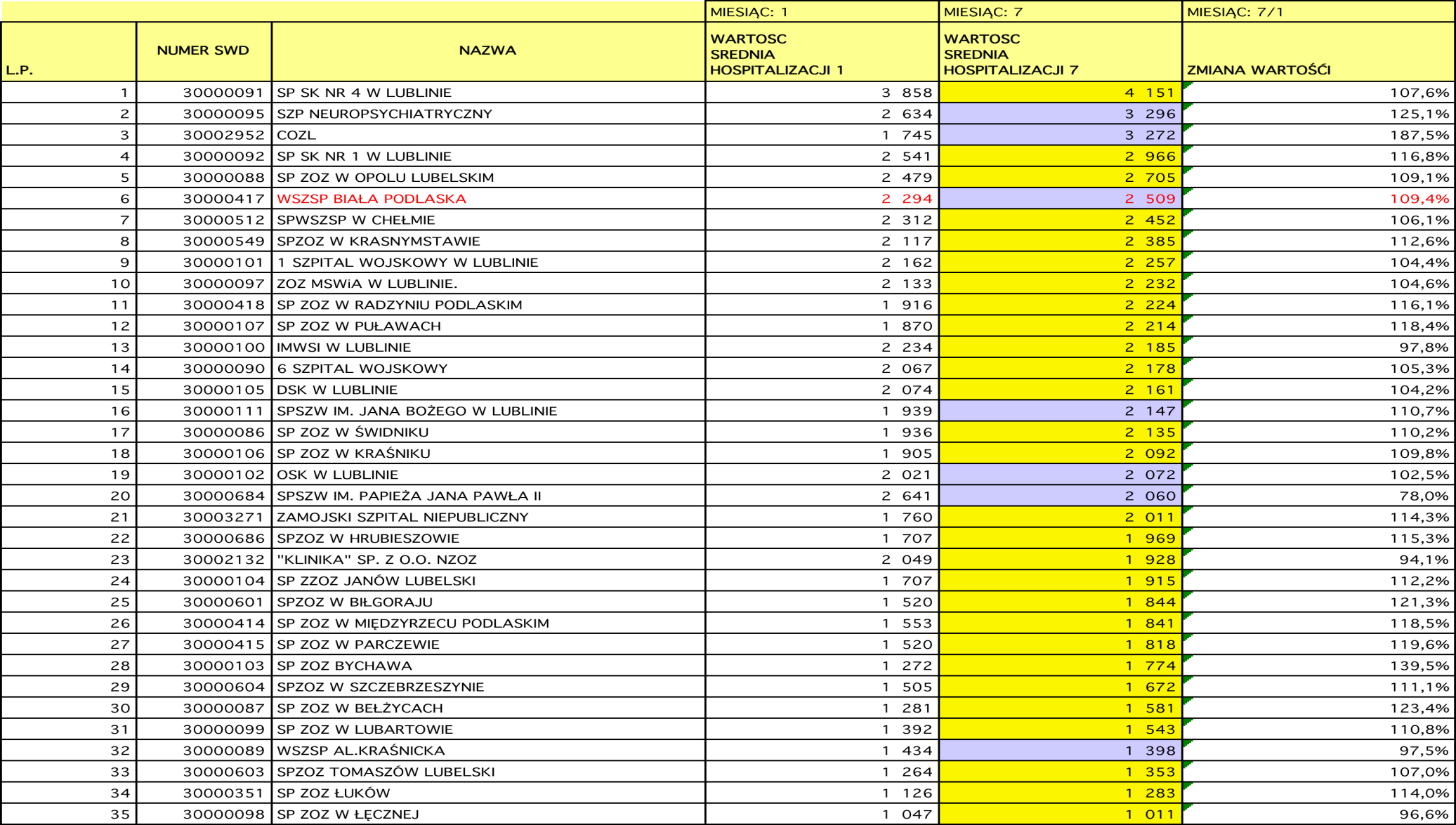Select the L.P. column header

[x=69, y=51]
